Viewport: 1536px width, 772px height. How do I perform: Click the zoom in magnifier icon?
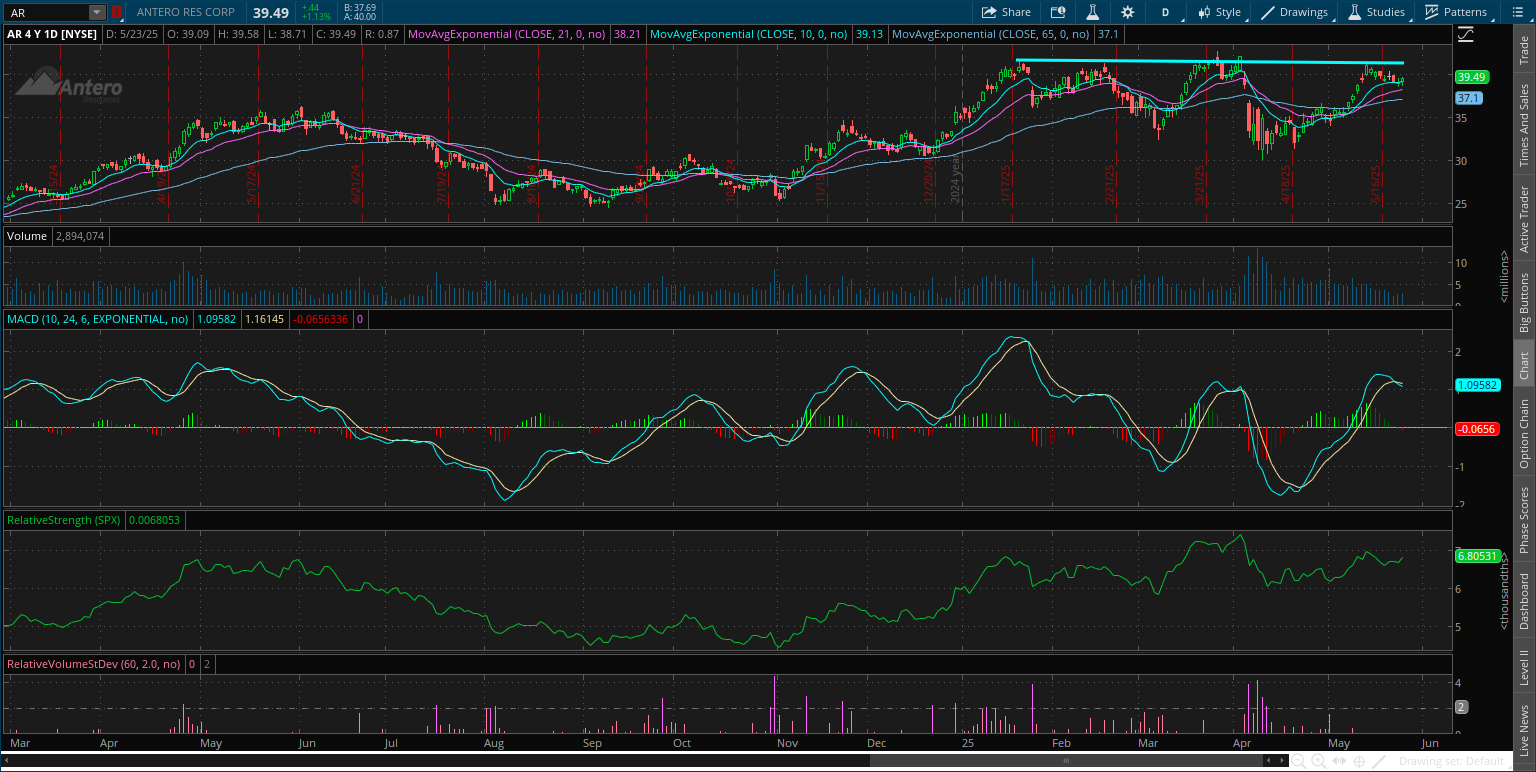[1320, 761]
